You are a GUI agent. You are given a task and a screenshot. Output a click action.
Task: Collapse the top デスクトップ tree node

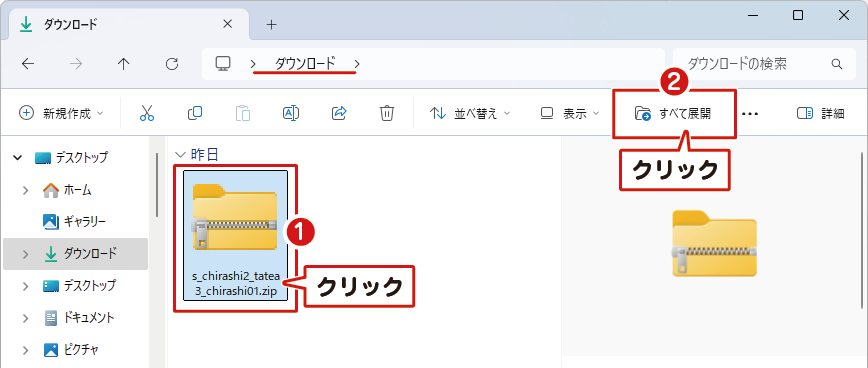(x=18, y=158)
